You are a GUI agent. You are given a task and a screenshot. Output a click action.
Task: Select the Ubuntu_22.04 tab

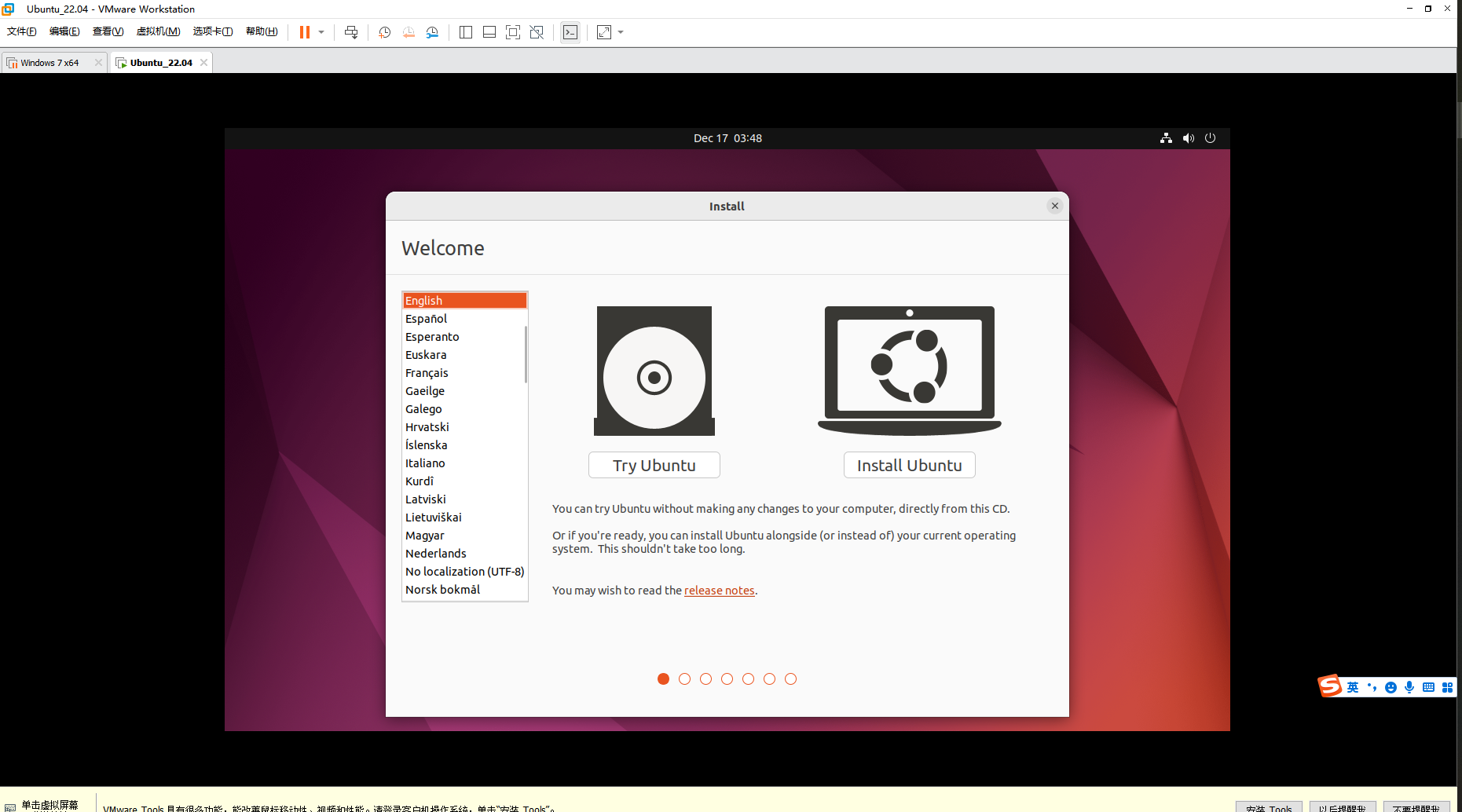coord(161,63)
